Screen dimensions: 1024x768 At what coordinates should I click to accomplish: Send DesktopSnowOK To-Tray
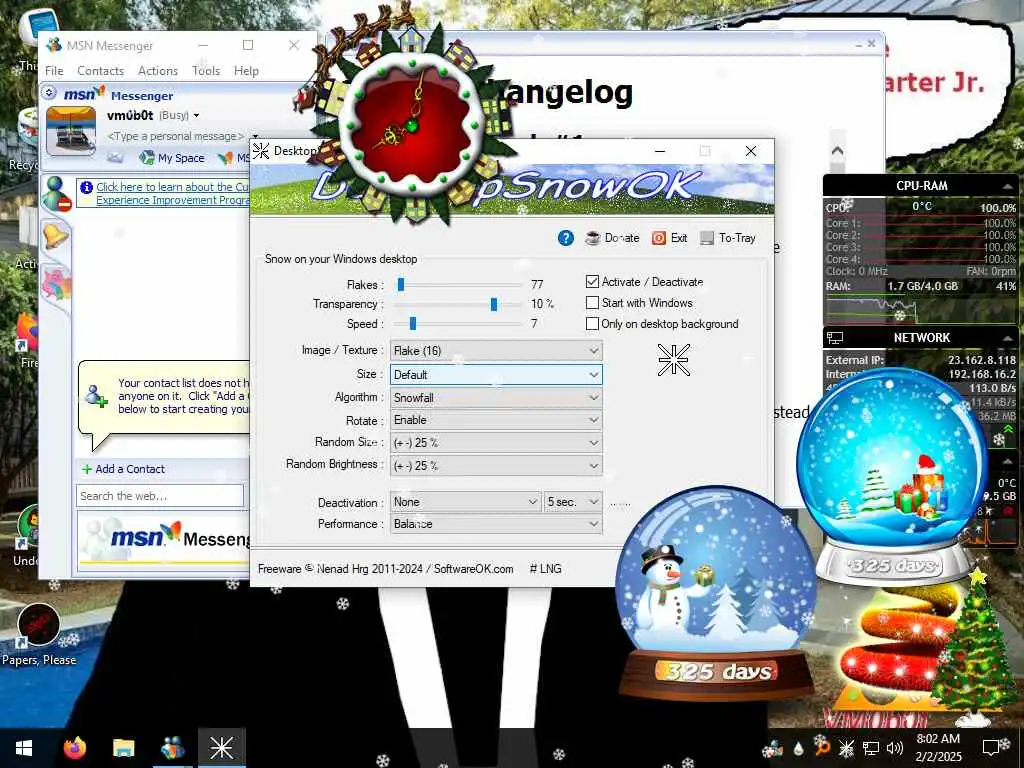click(x=728, y=238)
